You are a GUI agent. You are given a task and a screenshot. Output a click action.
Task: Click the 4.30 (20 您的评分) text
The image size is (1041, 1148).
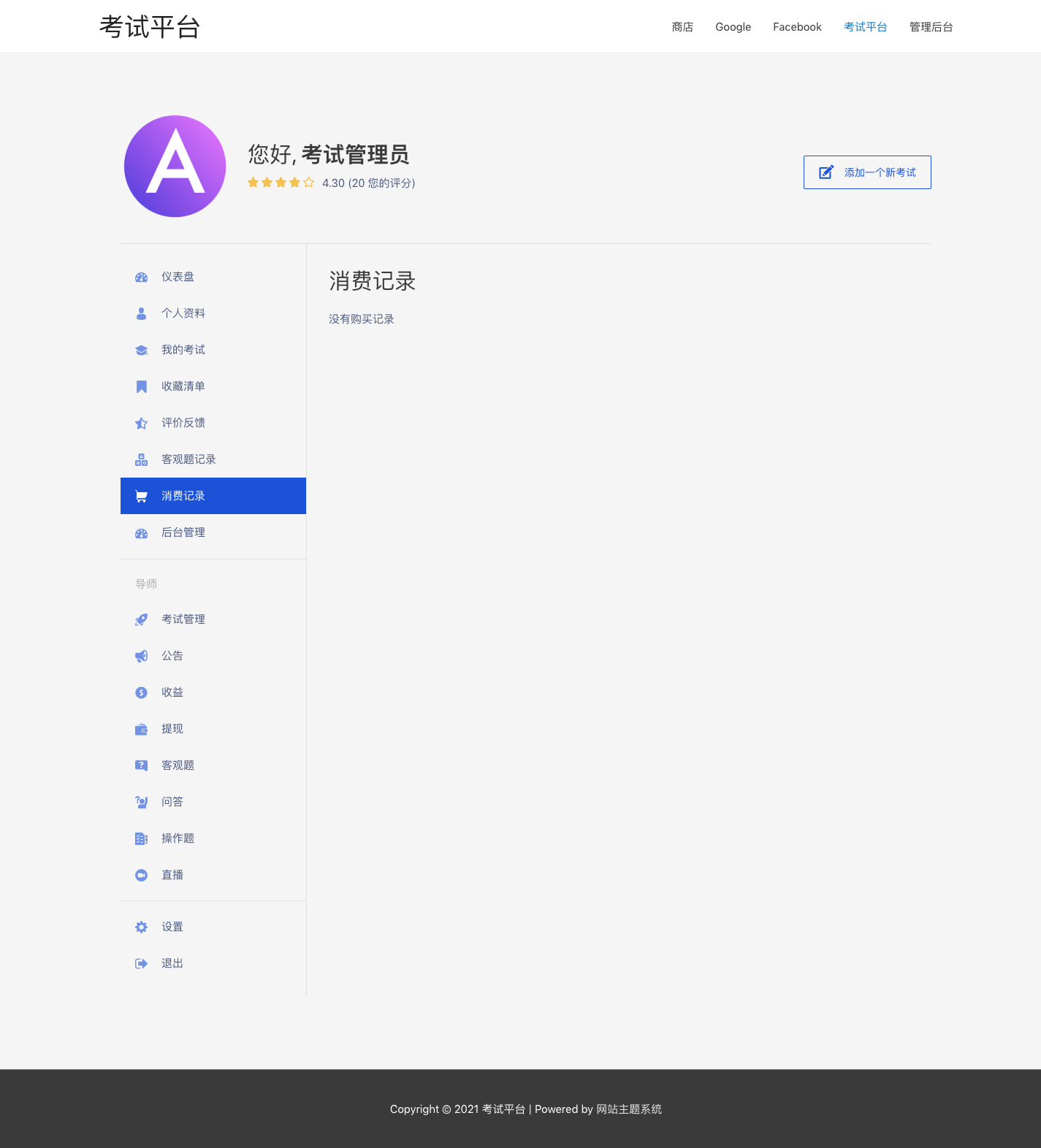[369, 183]
